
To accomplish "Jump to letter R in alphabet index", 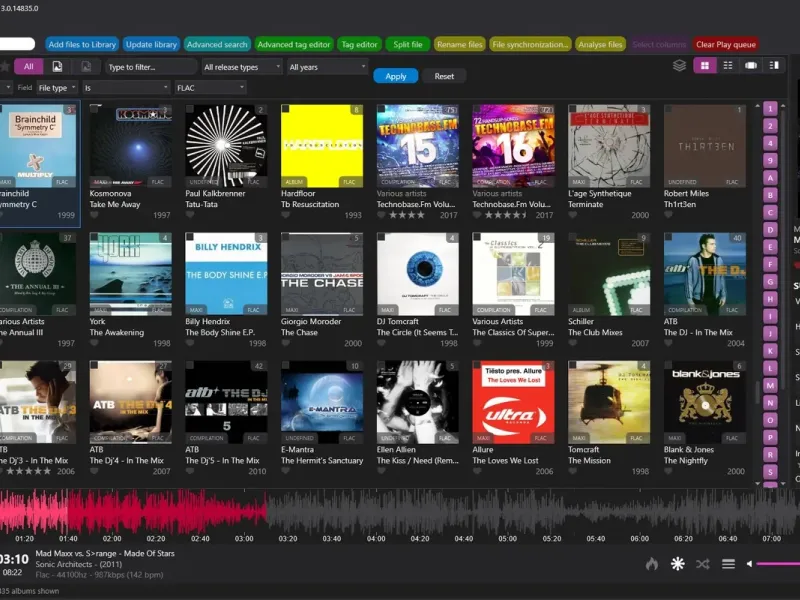I will point(770,454).
